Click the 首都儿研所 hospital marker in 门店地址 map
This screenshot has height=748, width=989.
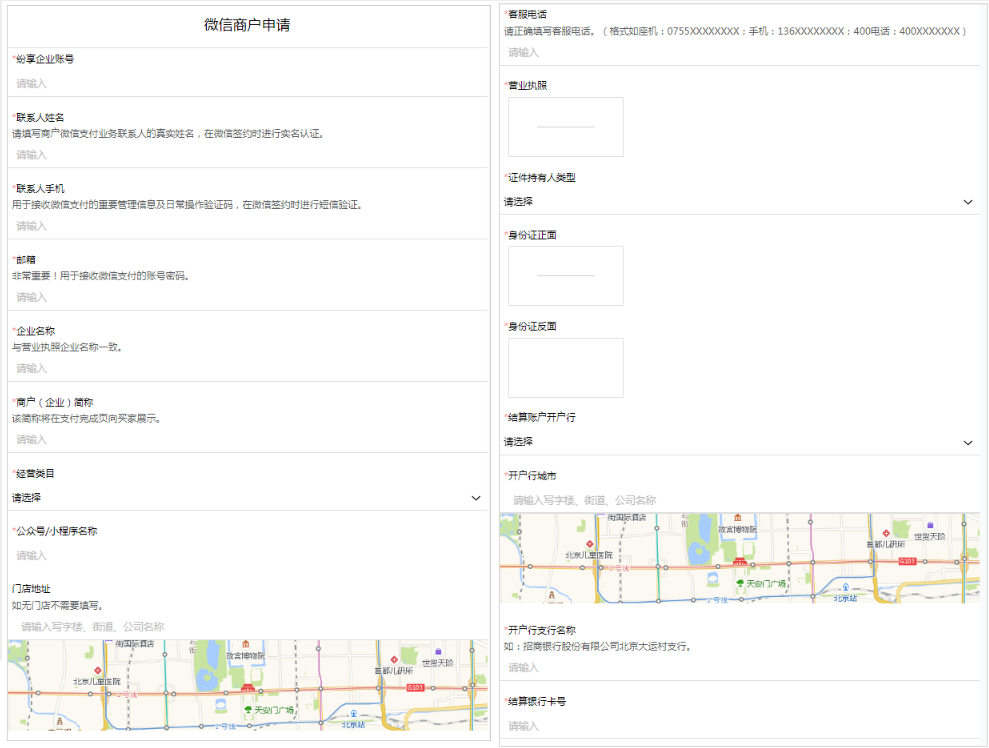tap(394, 660)
